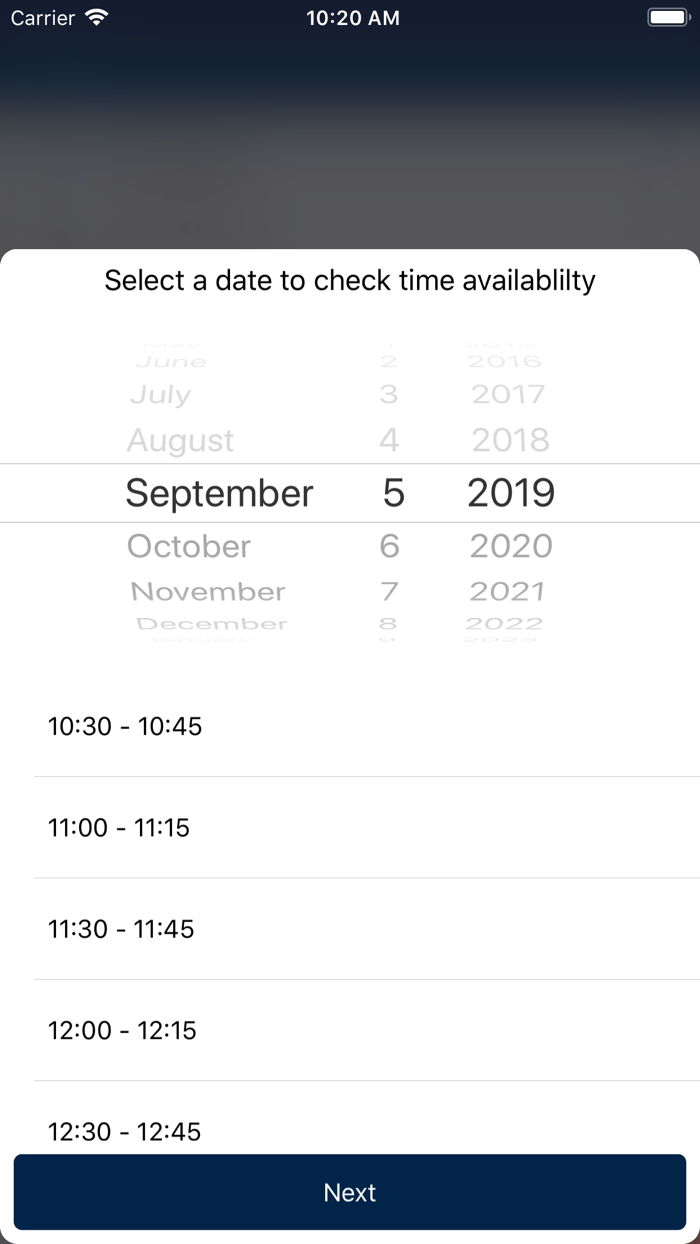Screen dimensions: 700x1244
Task: Select year 2017 in the date picker
Action: click(508, 395)
